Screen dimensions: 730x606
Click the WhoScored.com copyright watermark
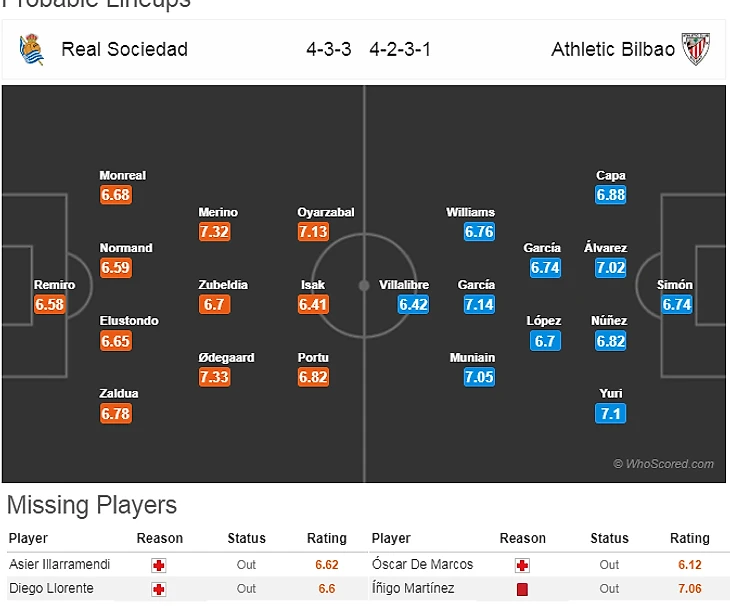(664, 464)
